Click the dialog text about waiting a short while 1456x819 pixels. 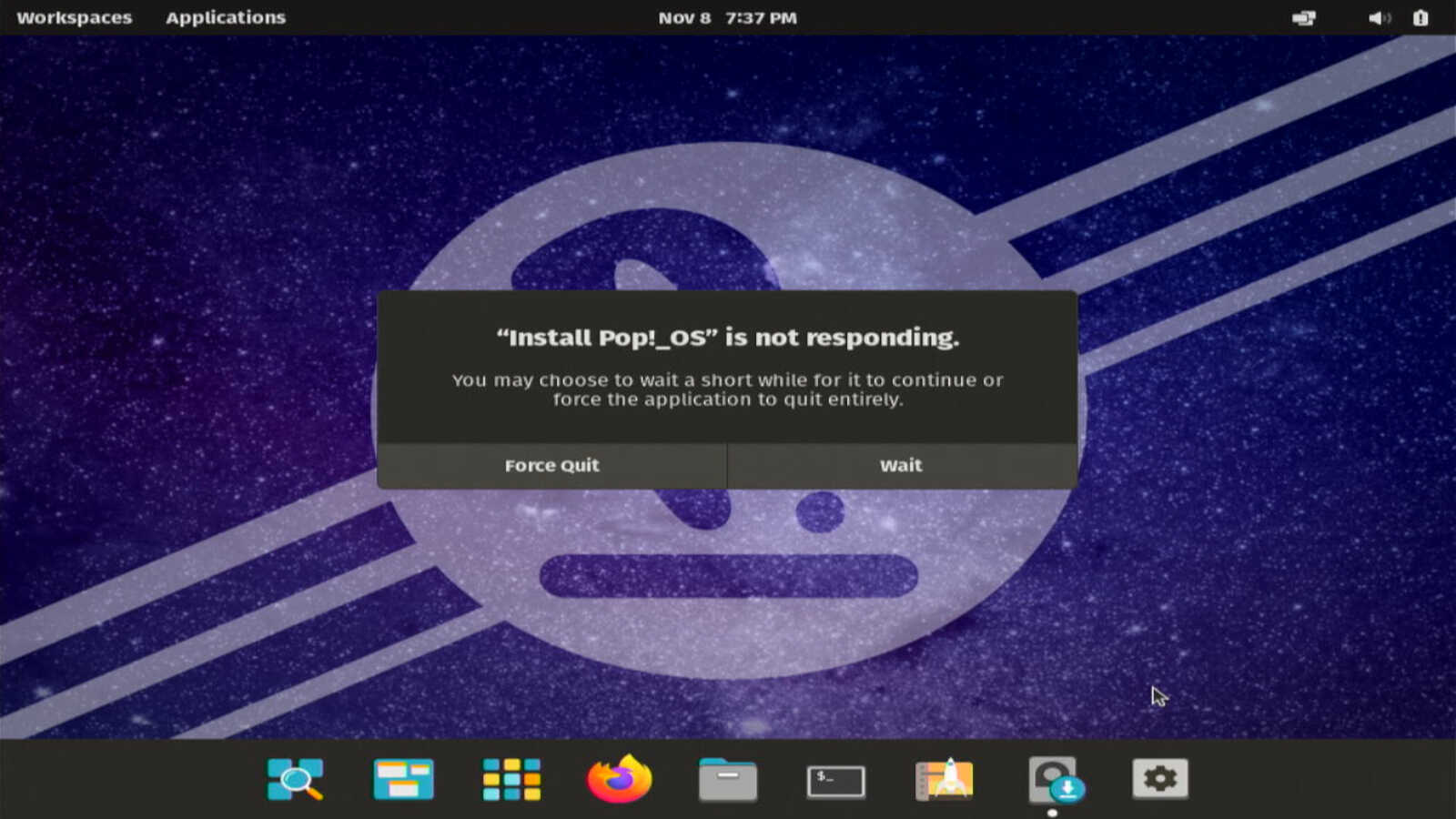tap(728, 389)
